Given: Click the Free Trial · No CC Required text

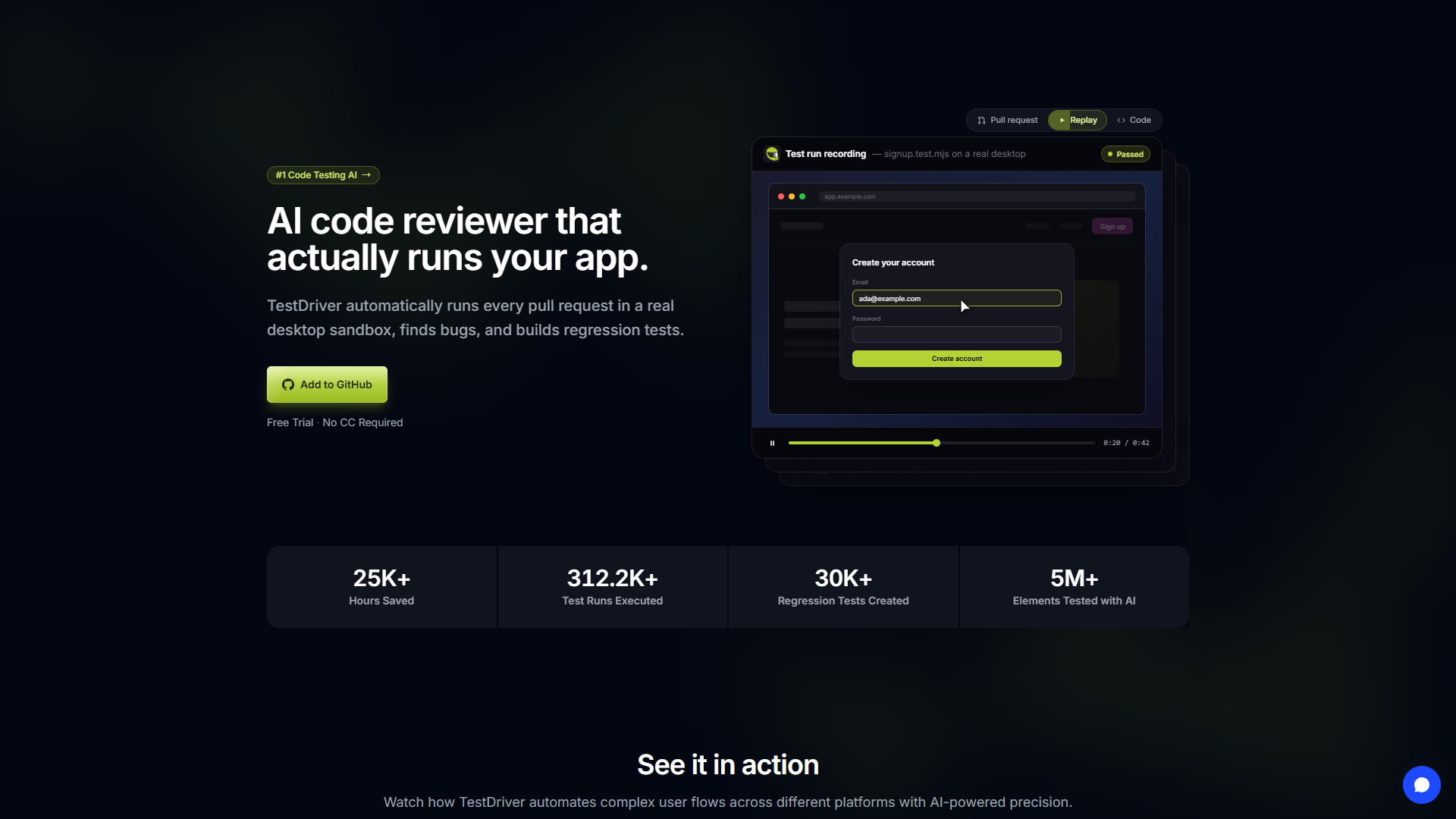Looking at the screenshot, I should pos(334,422).
